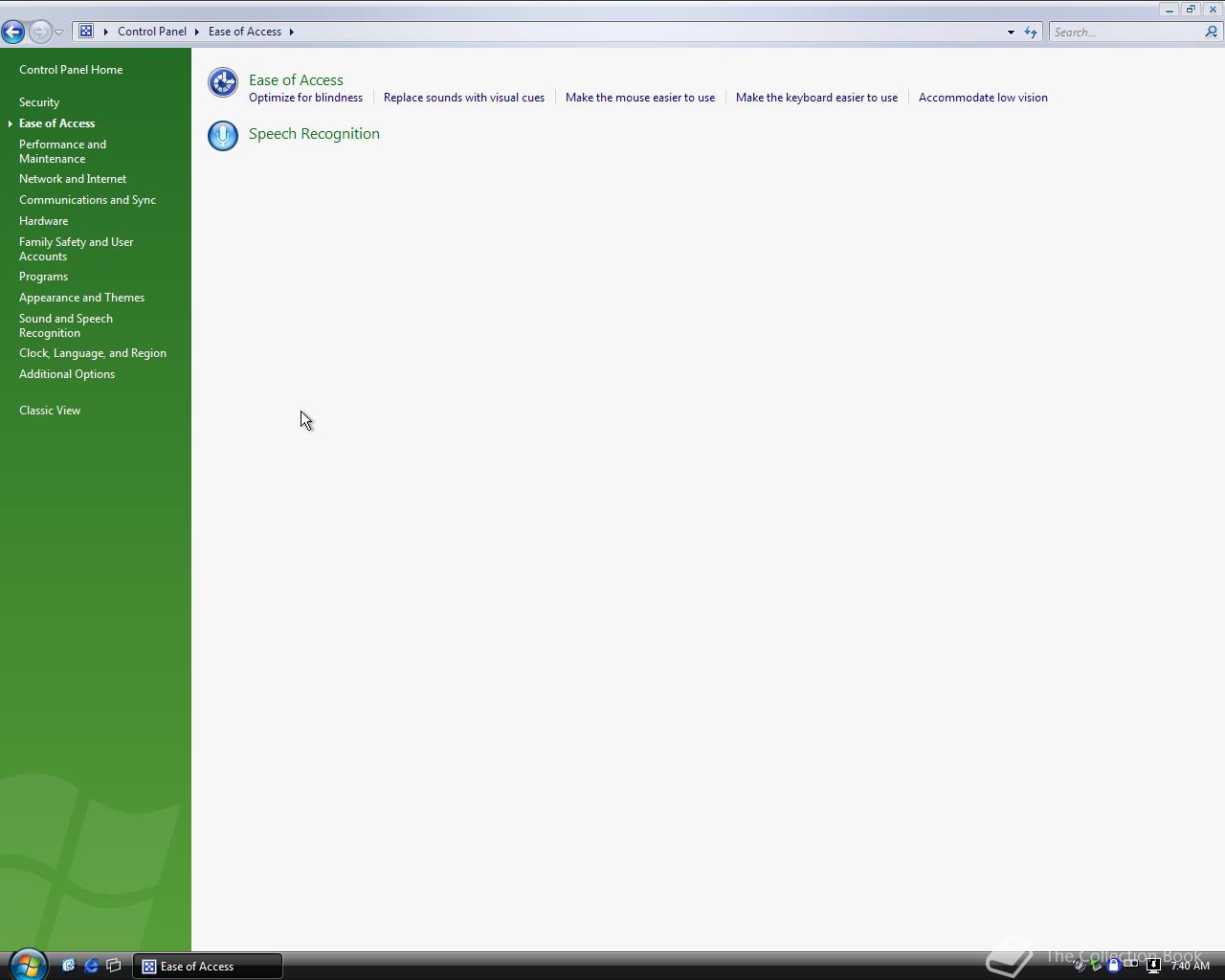Select Ease of Access in the breadcrumb
This screenshot has width=1225, height=980.
pos(245,32)
